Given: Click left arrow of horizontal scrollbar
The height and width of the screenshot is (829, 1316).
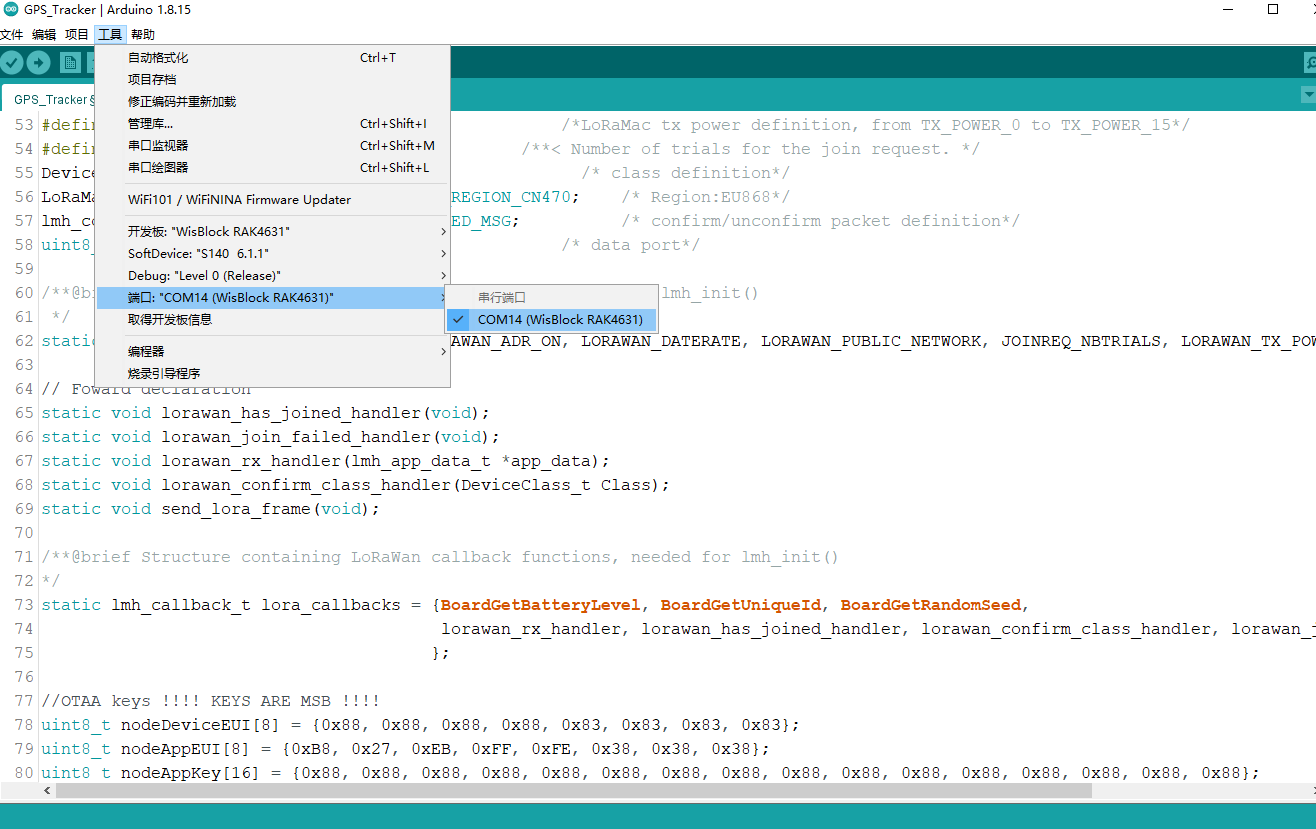Looking at the screenshot, I should point(48,790).
